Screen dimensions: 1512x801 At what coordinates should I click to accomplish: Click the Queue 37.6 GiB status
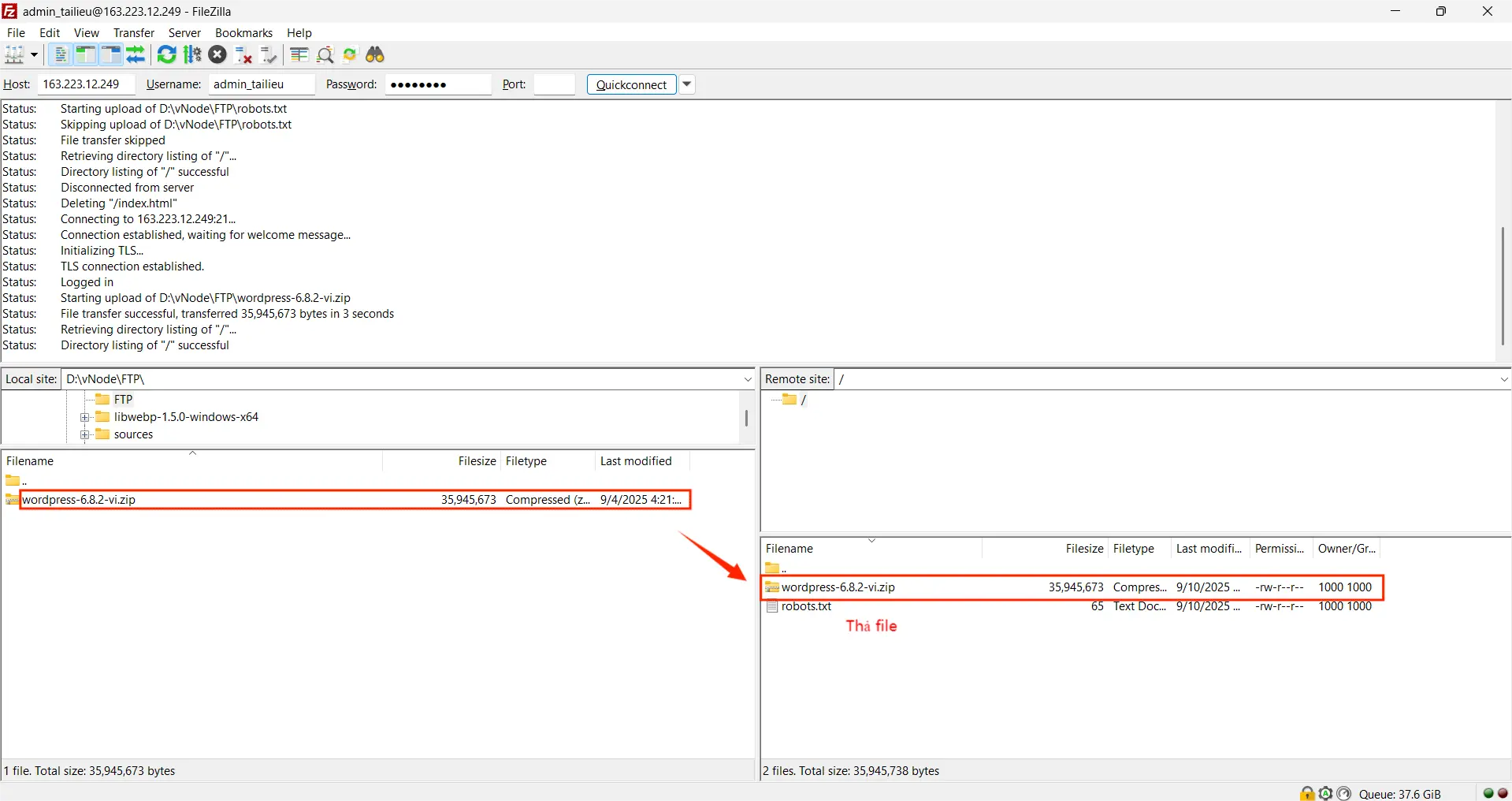point(1400,794)
